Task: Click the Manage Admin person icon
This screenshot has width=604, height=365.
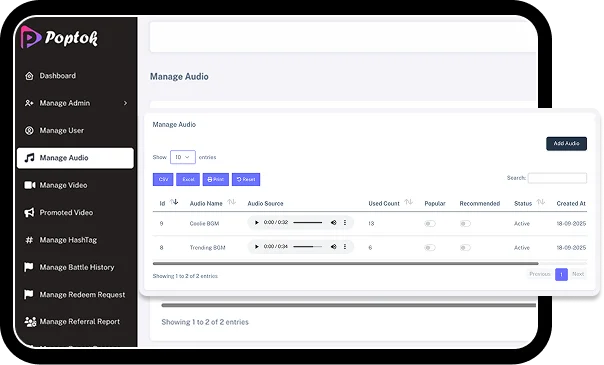Action: point(29,103)
